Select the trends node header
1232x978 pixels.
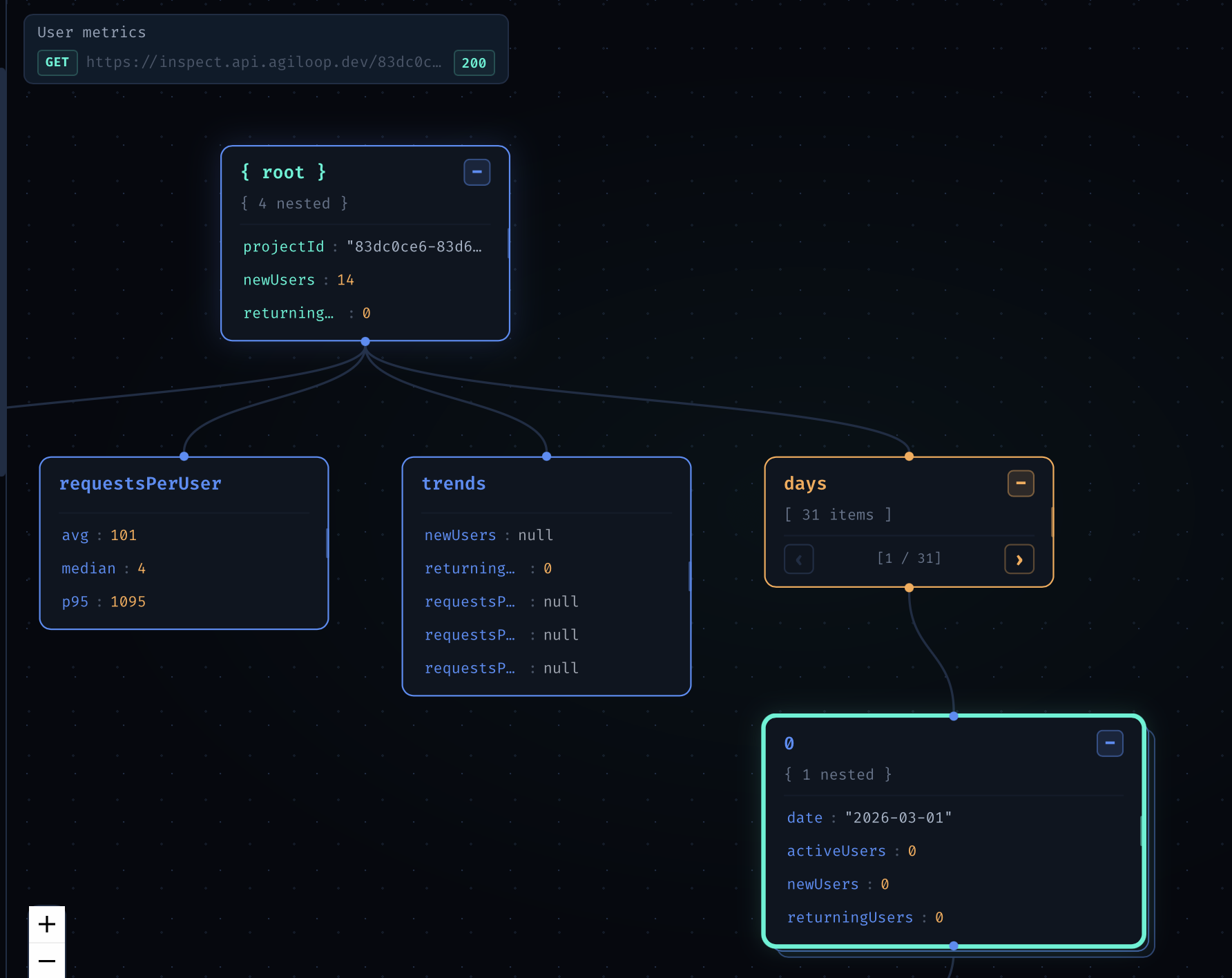click(454, 483)
